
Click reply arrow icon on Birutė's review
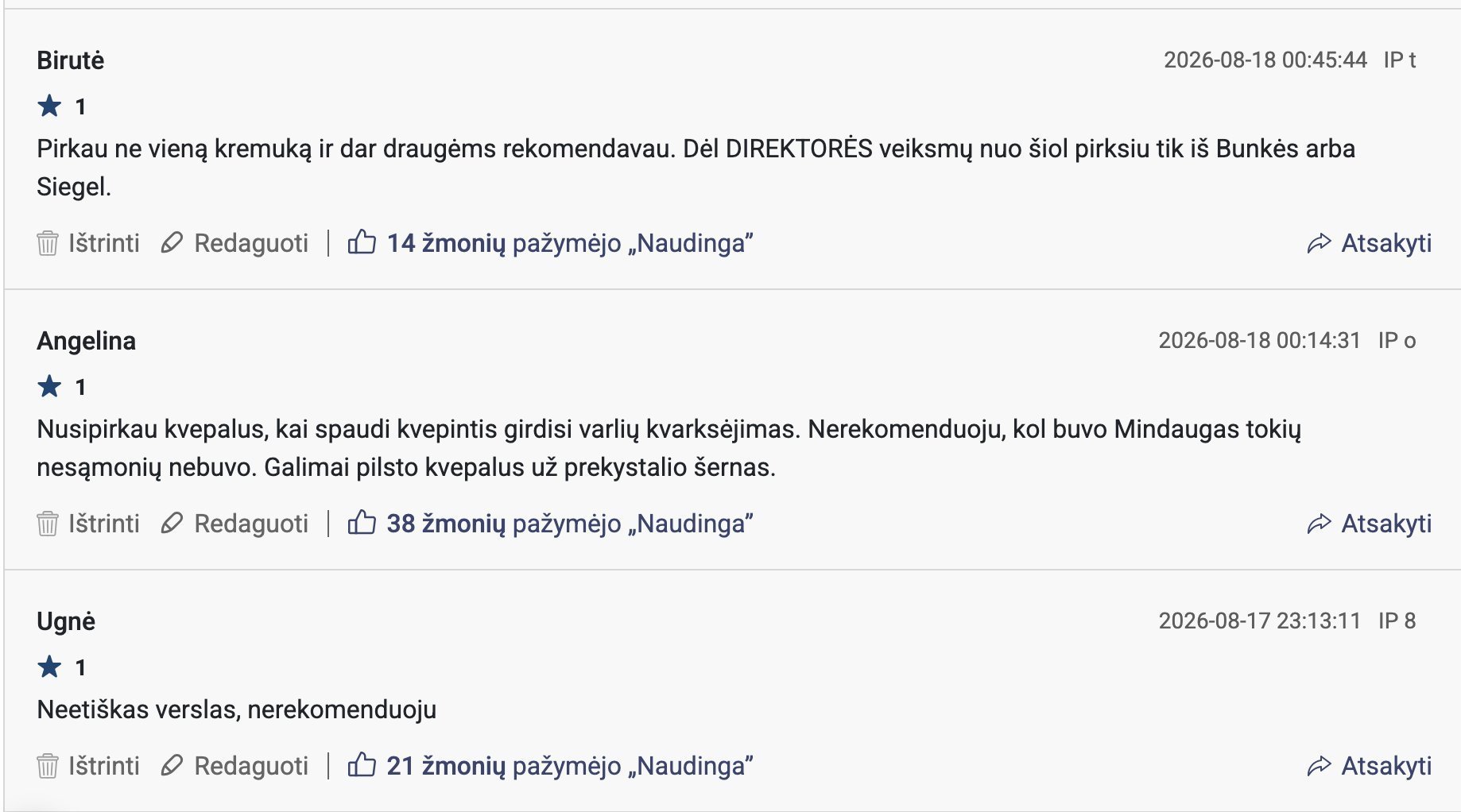[x=1319, y=243]
